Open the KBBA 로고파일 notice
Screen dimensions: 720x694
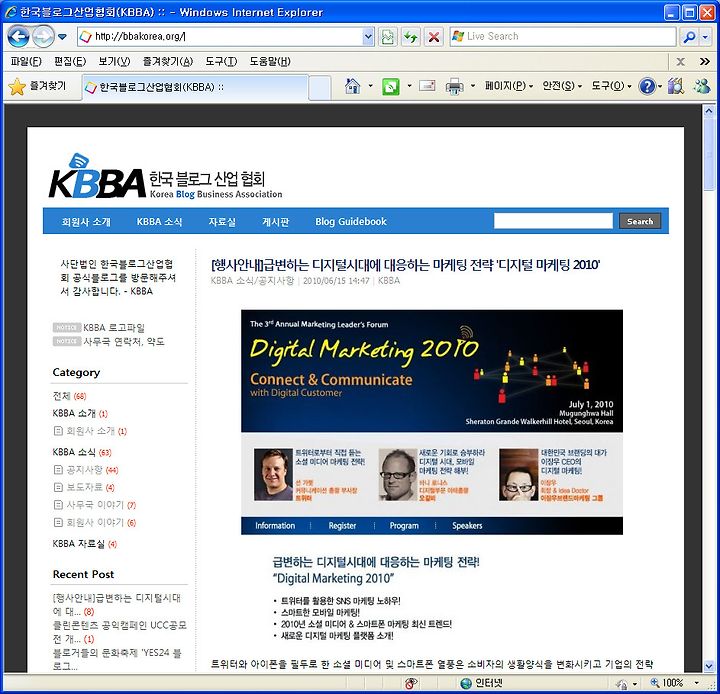(114, 327)
